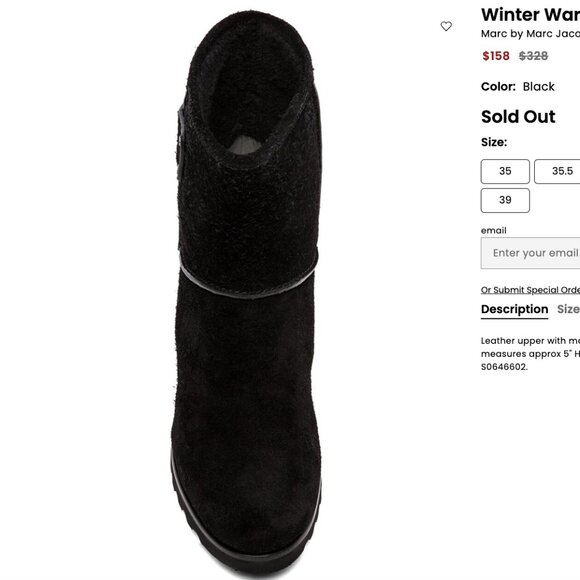This screenshot has height=580, width=580.
Task: Add boot to wishlist with heart icon
Action: (x=446, y=26)
